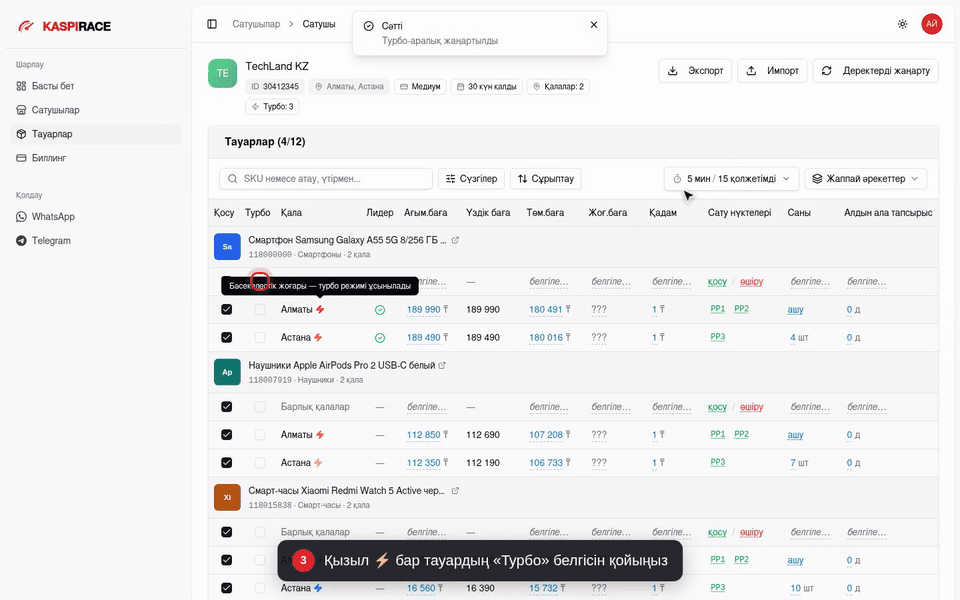This screenshot has width=960, height=600.
Task: Refresh data with Деректерді жаңарту button
Action: point(876,71)
